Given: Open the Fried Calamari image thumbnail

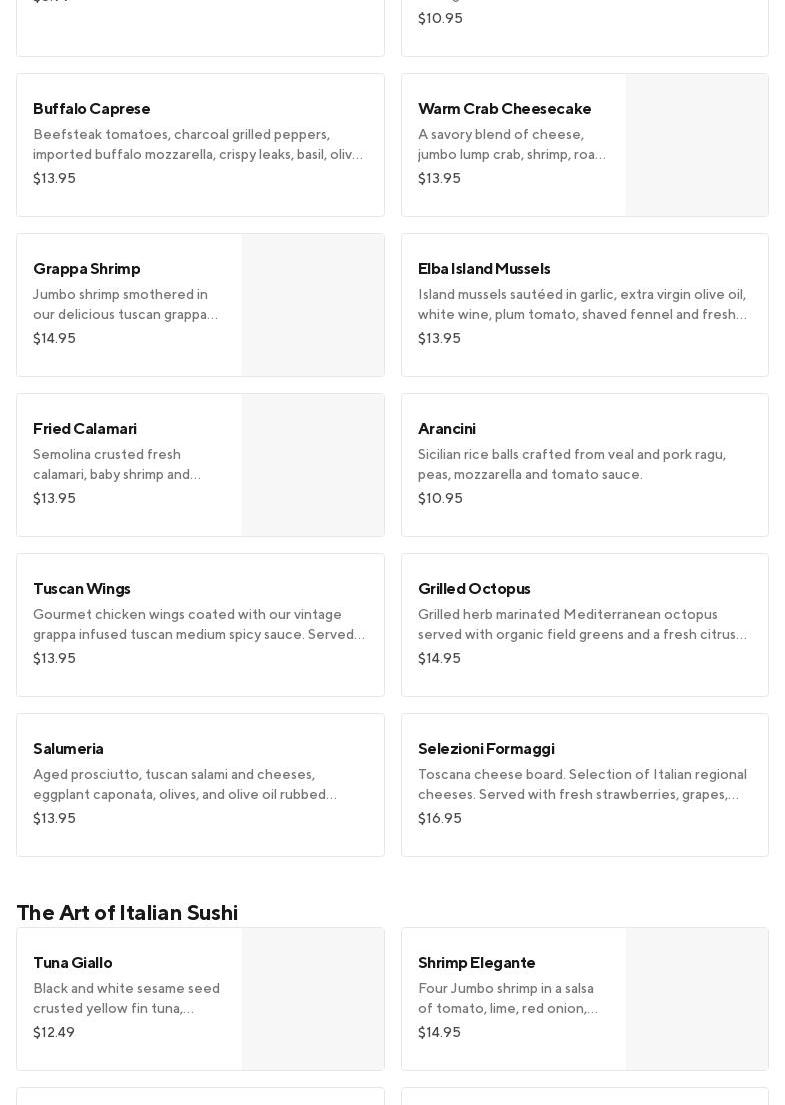Looking at the screenshot, I should point(313,465).
